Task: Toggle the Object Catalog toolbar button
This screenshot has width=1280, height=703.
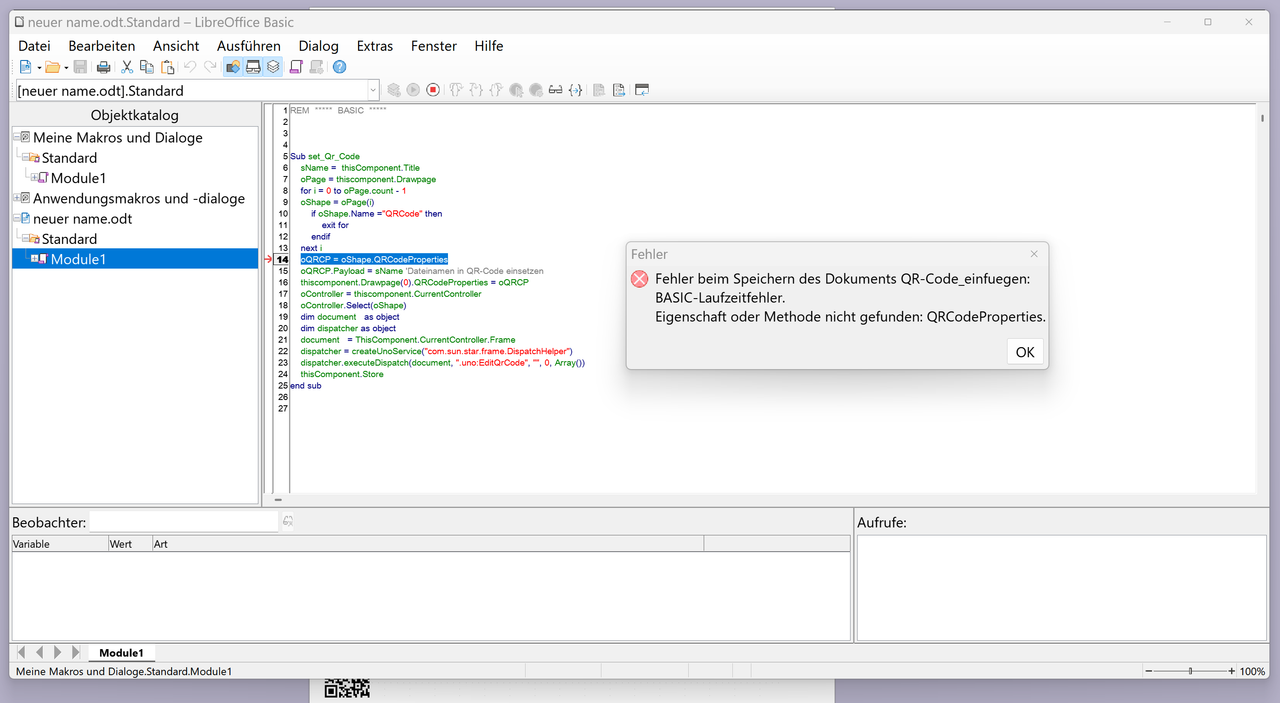Action: 232,67
